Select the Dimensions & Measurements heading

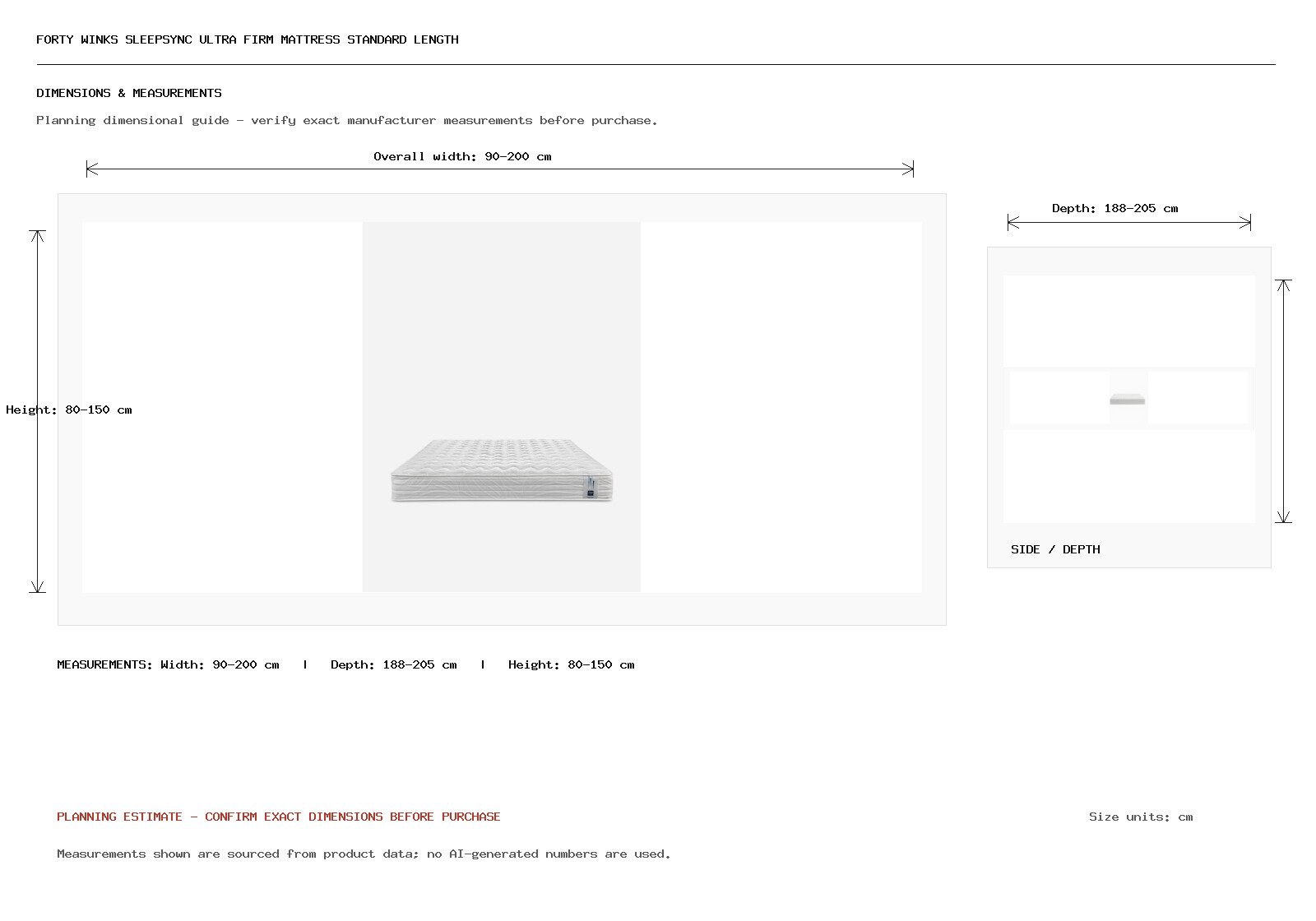point(129,93)
